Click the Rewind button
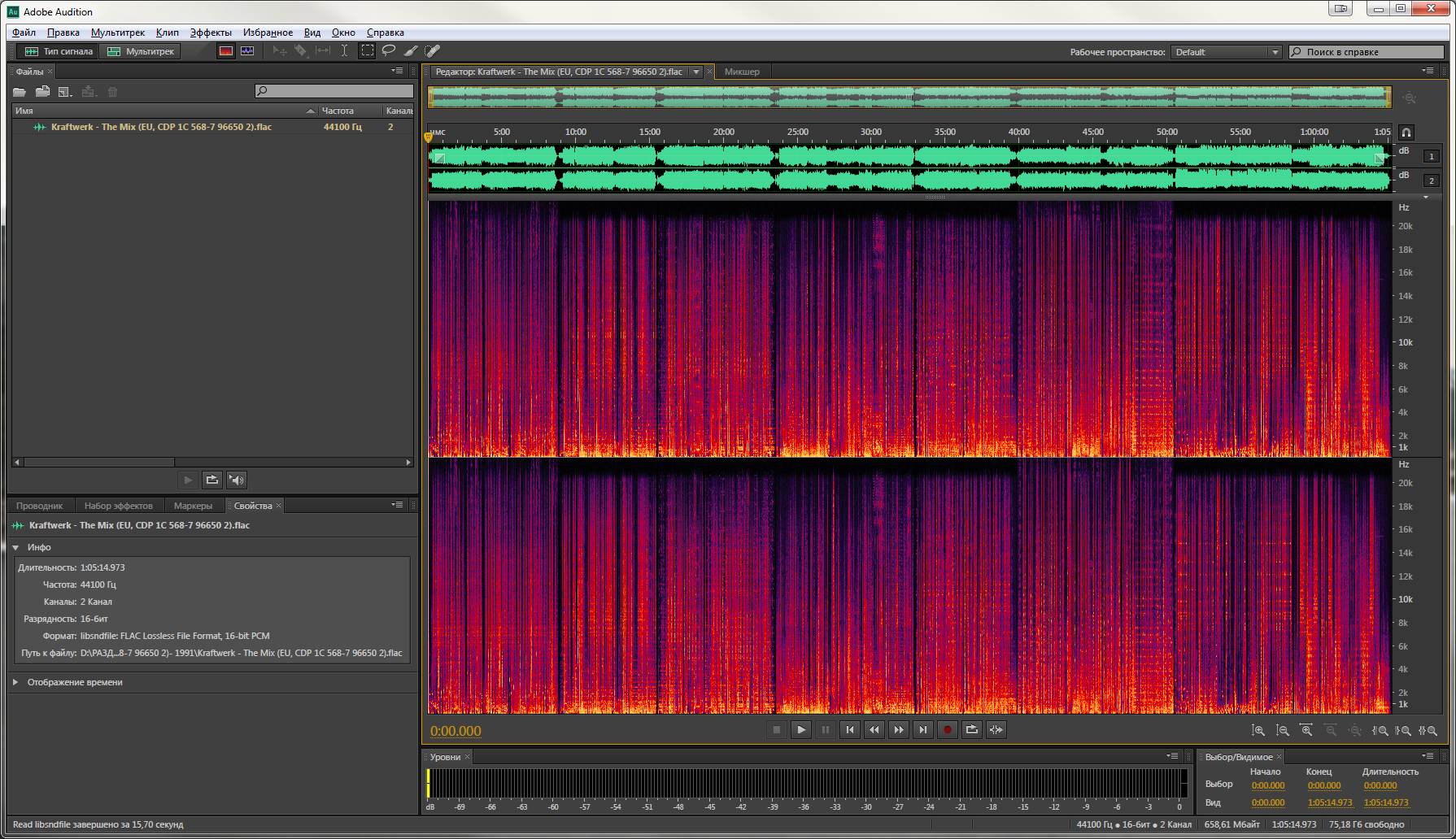This screenshot has width=1456, height=839. coord(874,730)
